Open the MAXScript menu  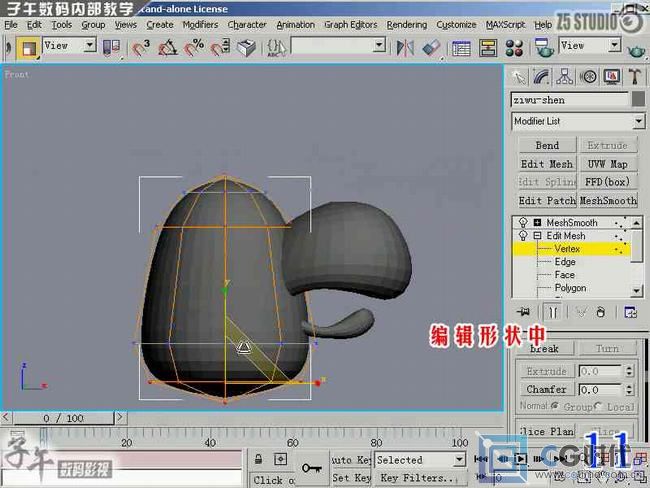(x=505, y=25)
